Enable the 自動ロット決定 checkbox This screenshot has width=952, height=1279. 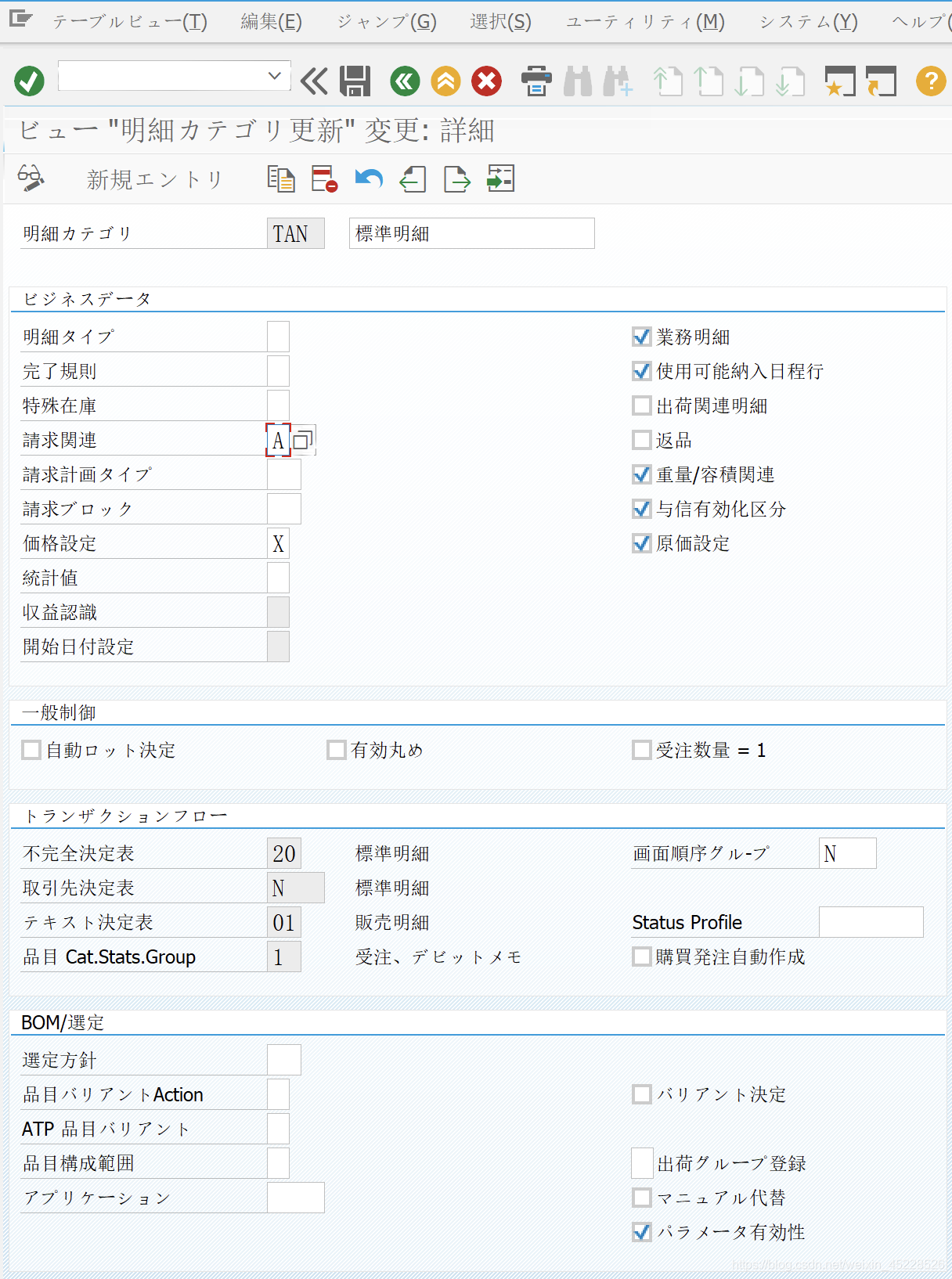coord(31,750)
